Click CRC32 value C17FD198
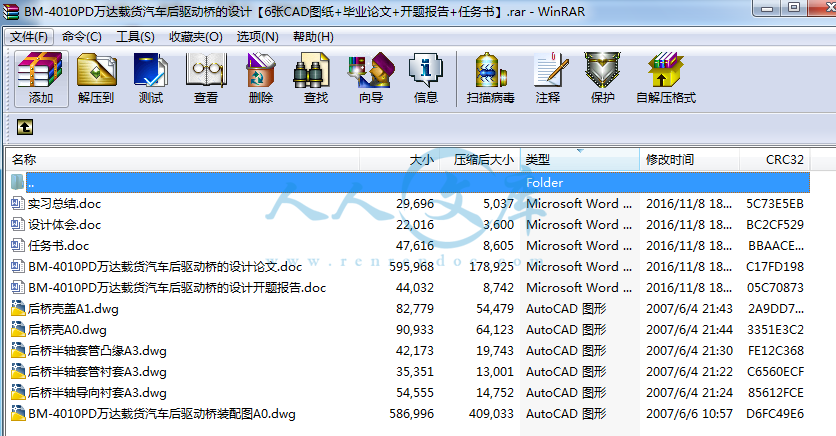Viewport: 836px width, 436px height. (x=775, y=267)
